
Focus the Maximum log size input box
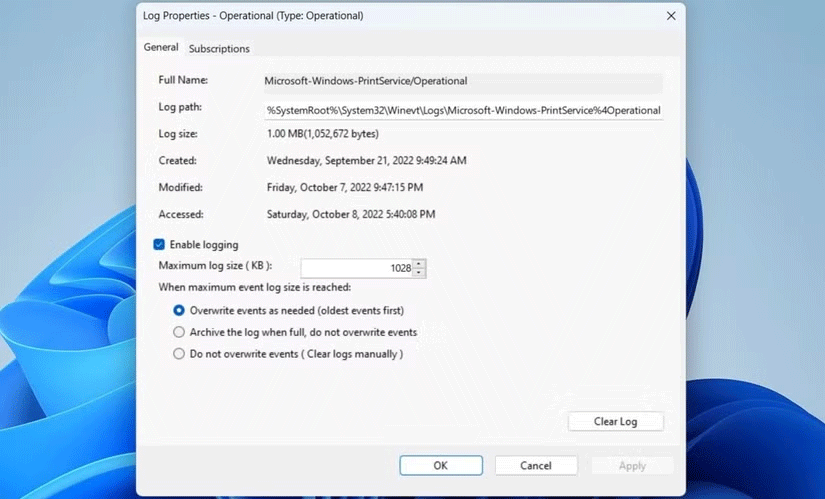pos(355,268)
